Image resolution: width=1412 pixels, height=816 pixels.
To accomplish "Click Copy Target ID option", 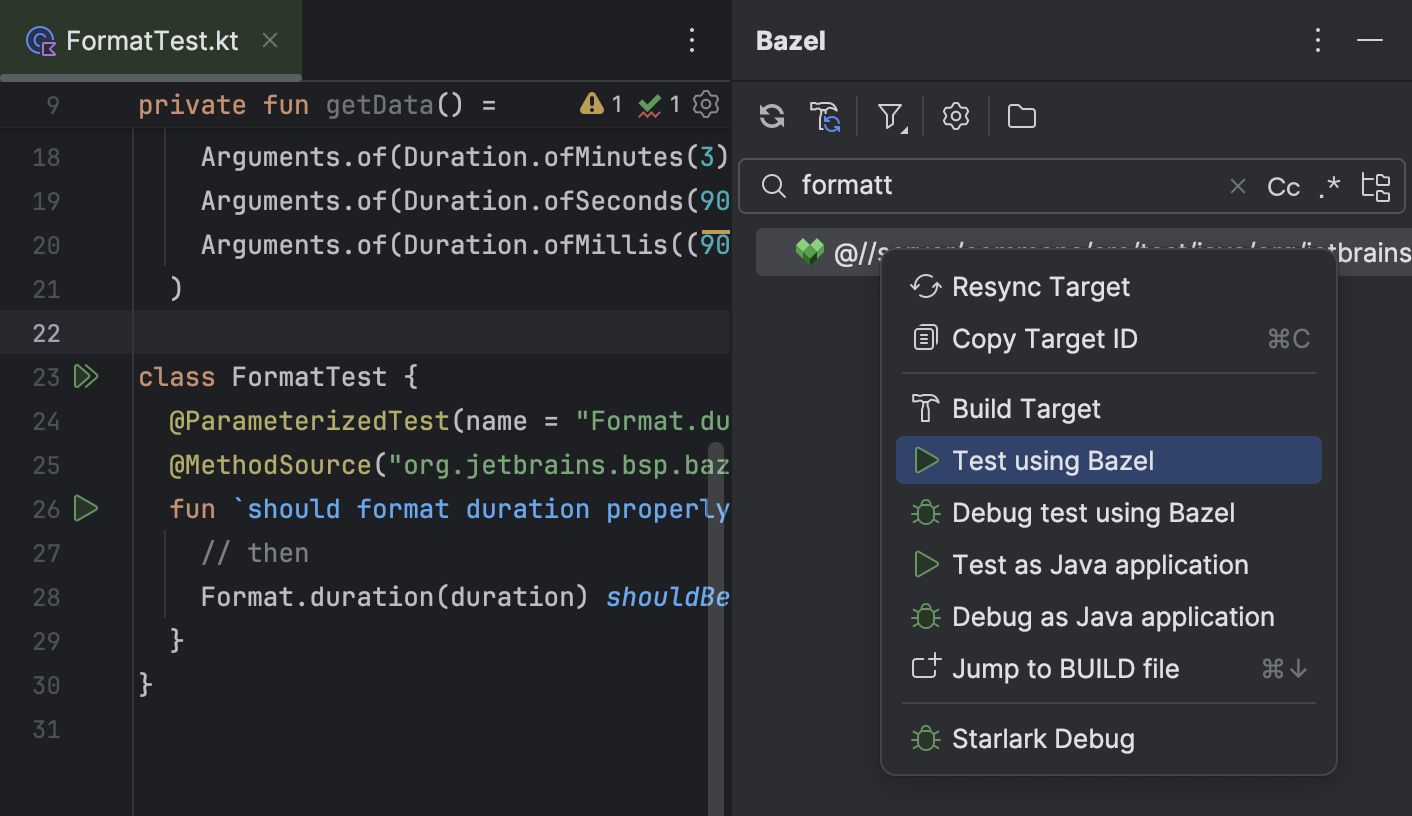I will pos(1045,338).
